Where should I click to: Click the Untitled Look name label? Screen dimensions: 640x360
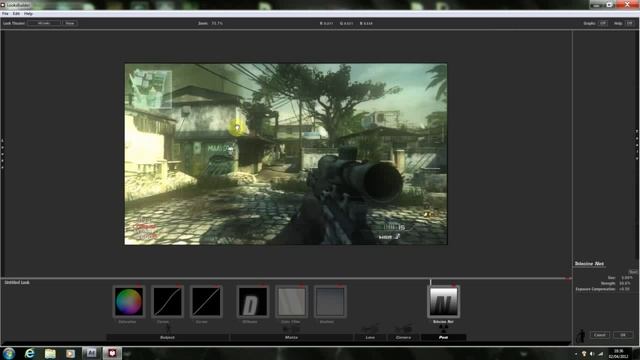coord(17,282)
